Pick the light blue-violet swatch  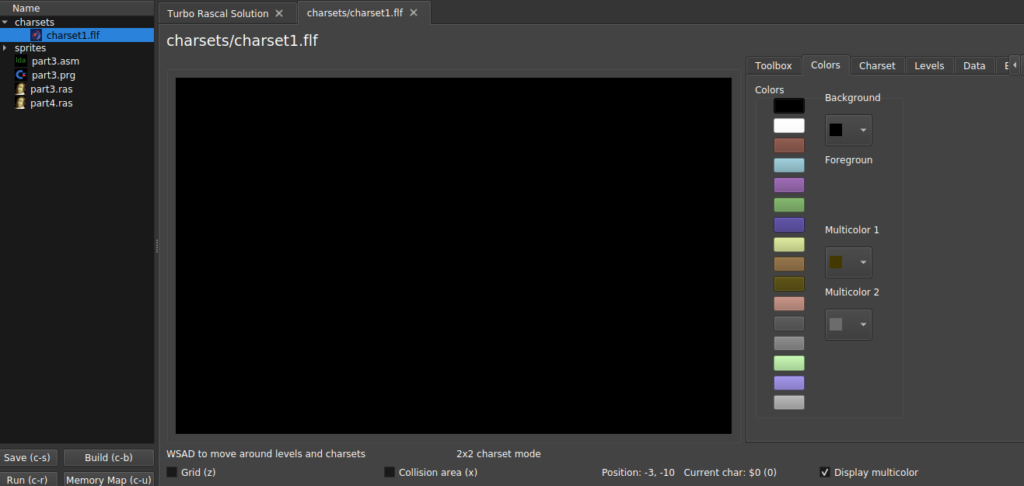pos(789,383)
